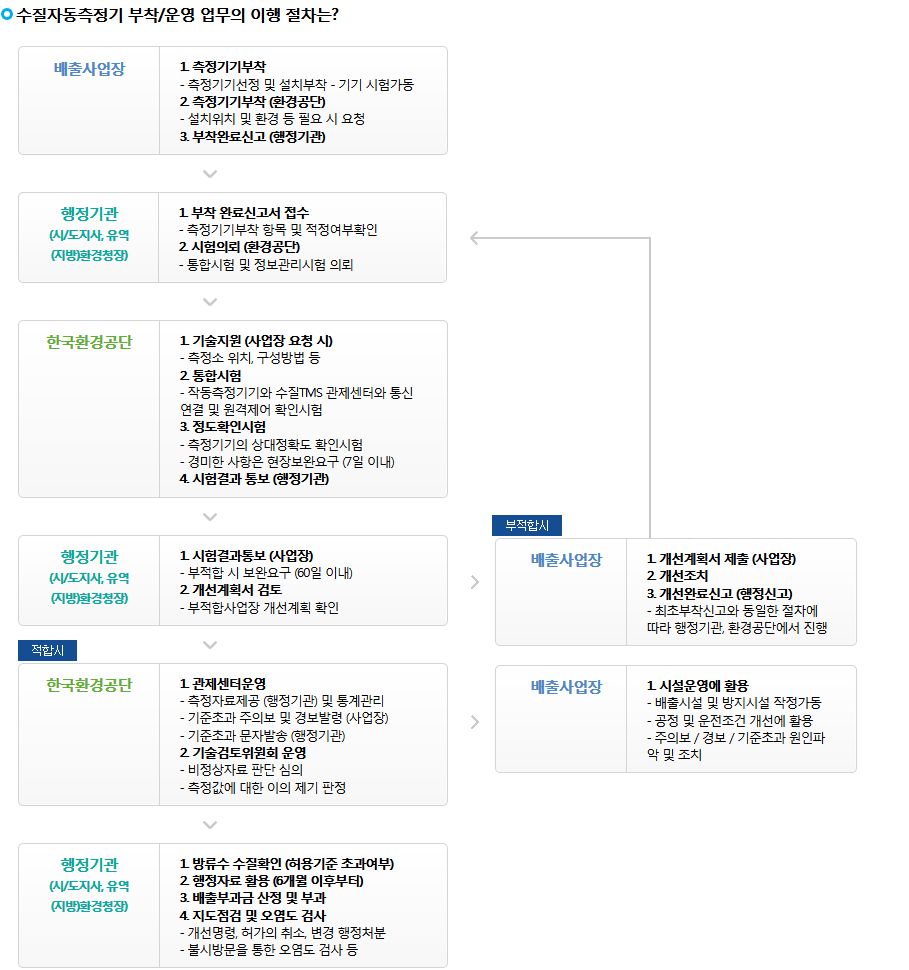Click the down chevron below 시험결과 통보 box
The height and width of the screenshot is (970, 909).
tap(209, 517)
